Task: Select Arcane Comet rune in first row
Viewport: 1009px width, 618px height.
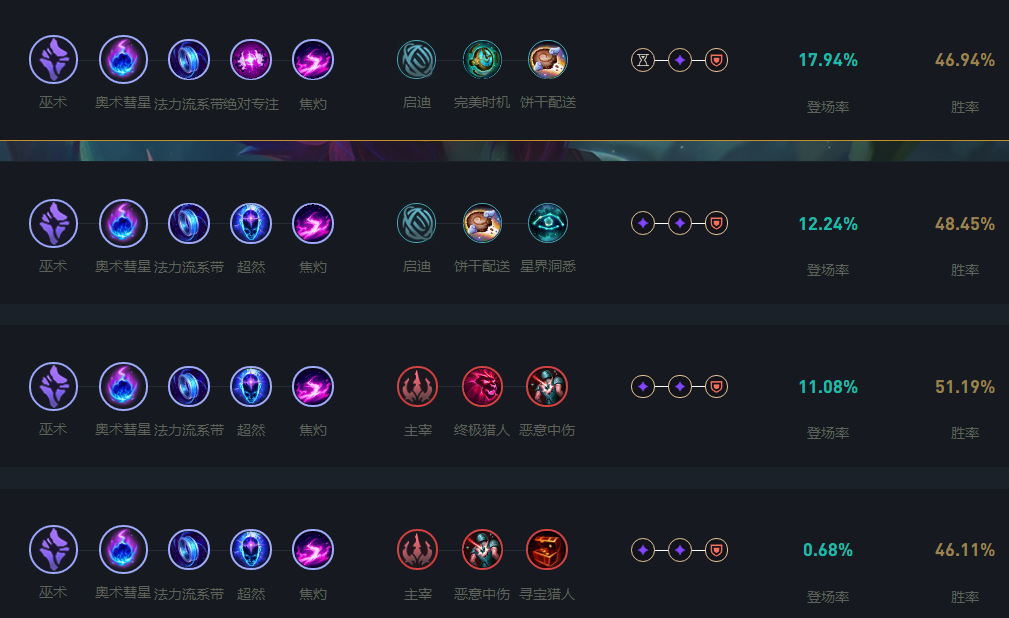Action: pos(123,60)
